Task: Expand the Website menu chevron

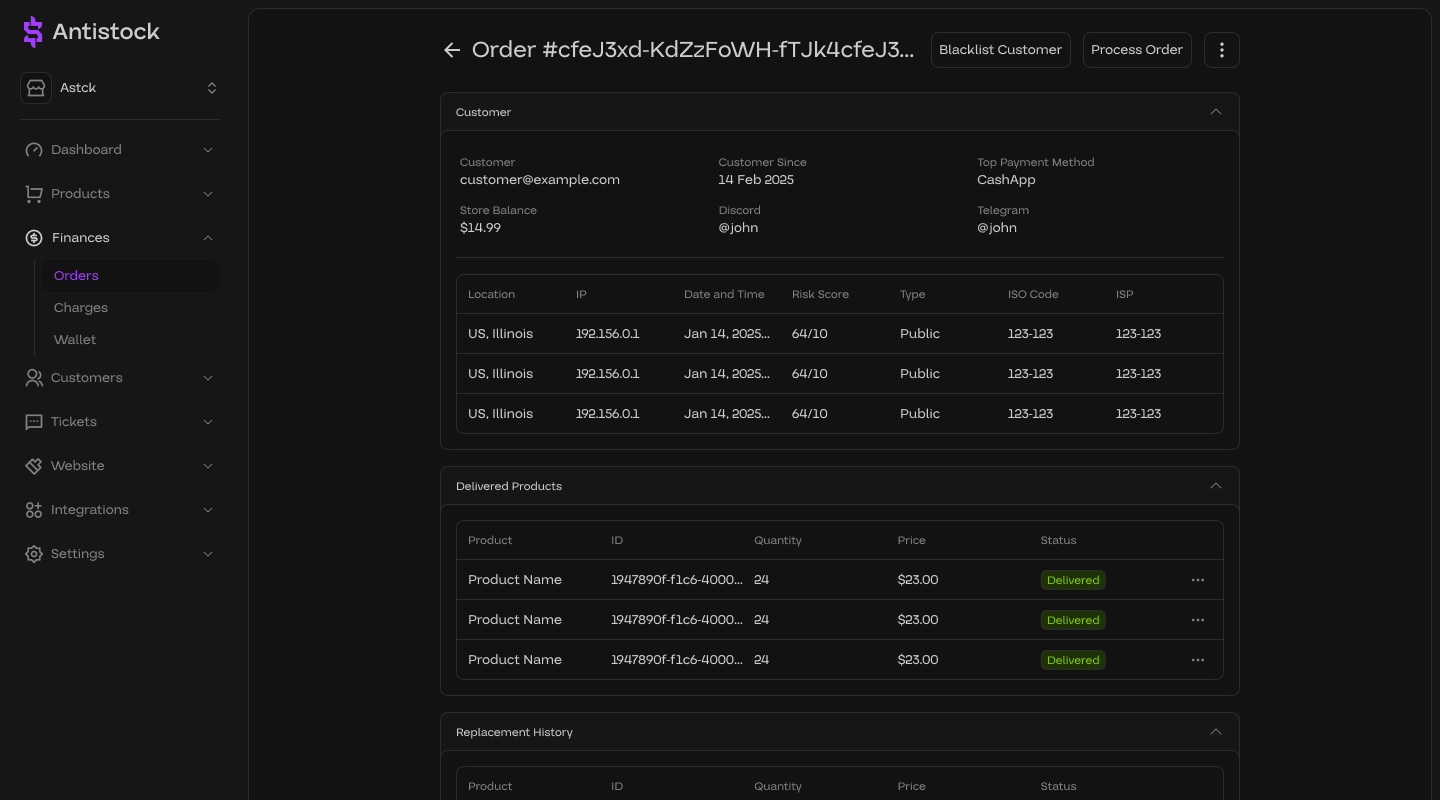Action: click(208, 466)
